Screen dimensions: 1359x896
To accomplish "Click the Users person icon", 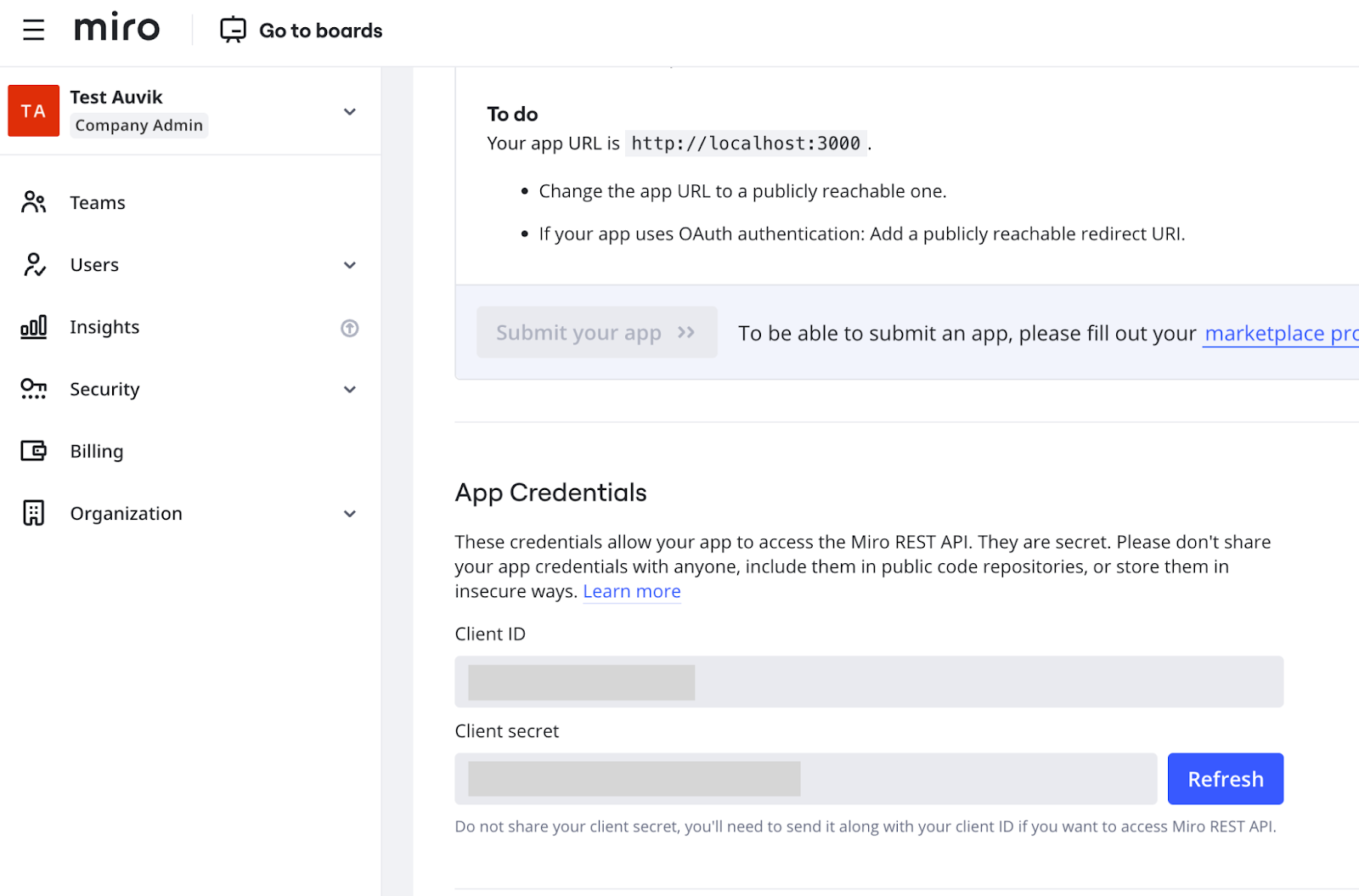I will point(34,264).
